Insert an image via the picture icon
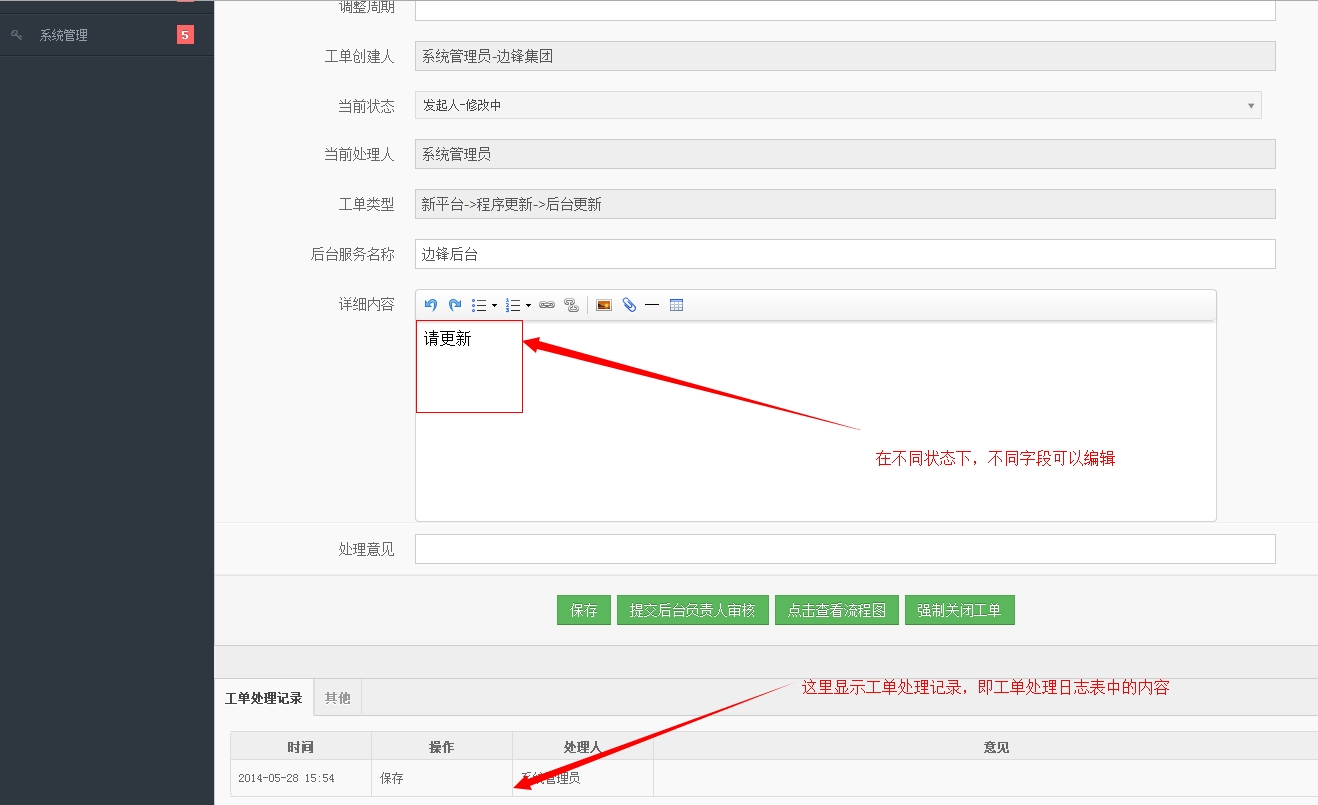The height and width of the screenshot is (805, 1318). tap(604, 305)
